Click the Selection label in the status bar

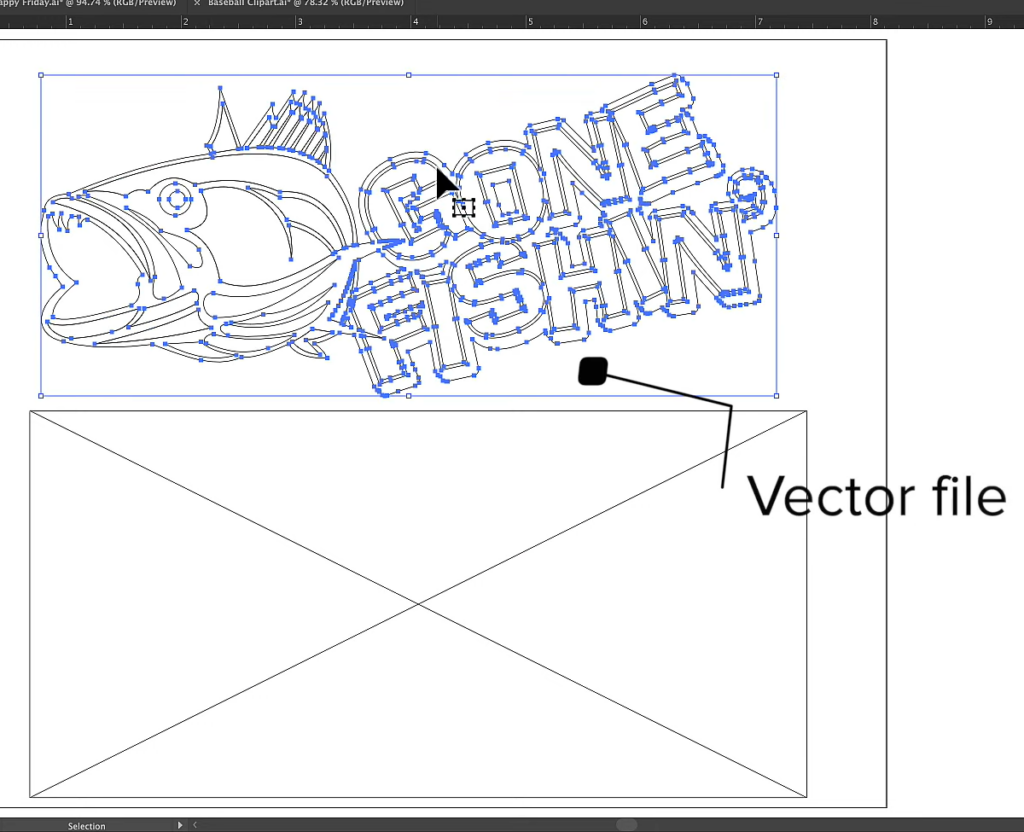click(86, 826)
